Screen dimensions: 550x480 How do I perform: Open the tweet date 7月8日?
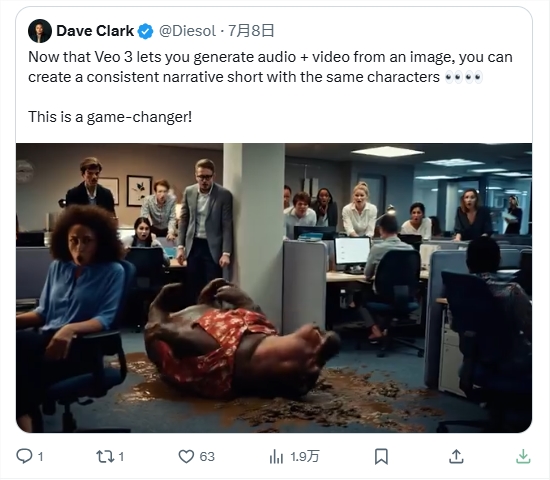click(x=251, y=31)
